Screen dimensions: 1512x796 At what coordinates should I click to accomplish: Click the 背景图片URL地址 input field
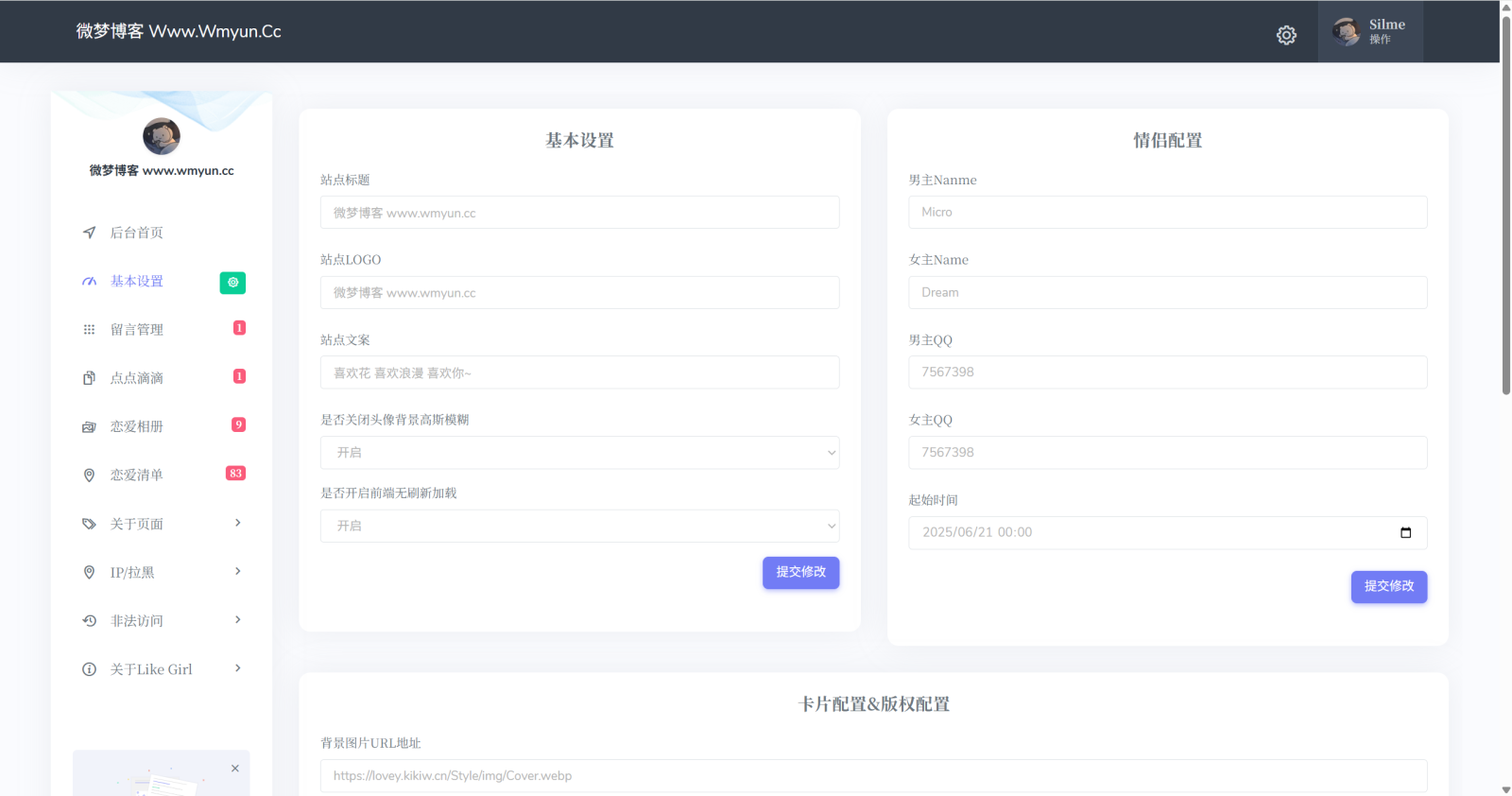point(873,776)
